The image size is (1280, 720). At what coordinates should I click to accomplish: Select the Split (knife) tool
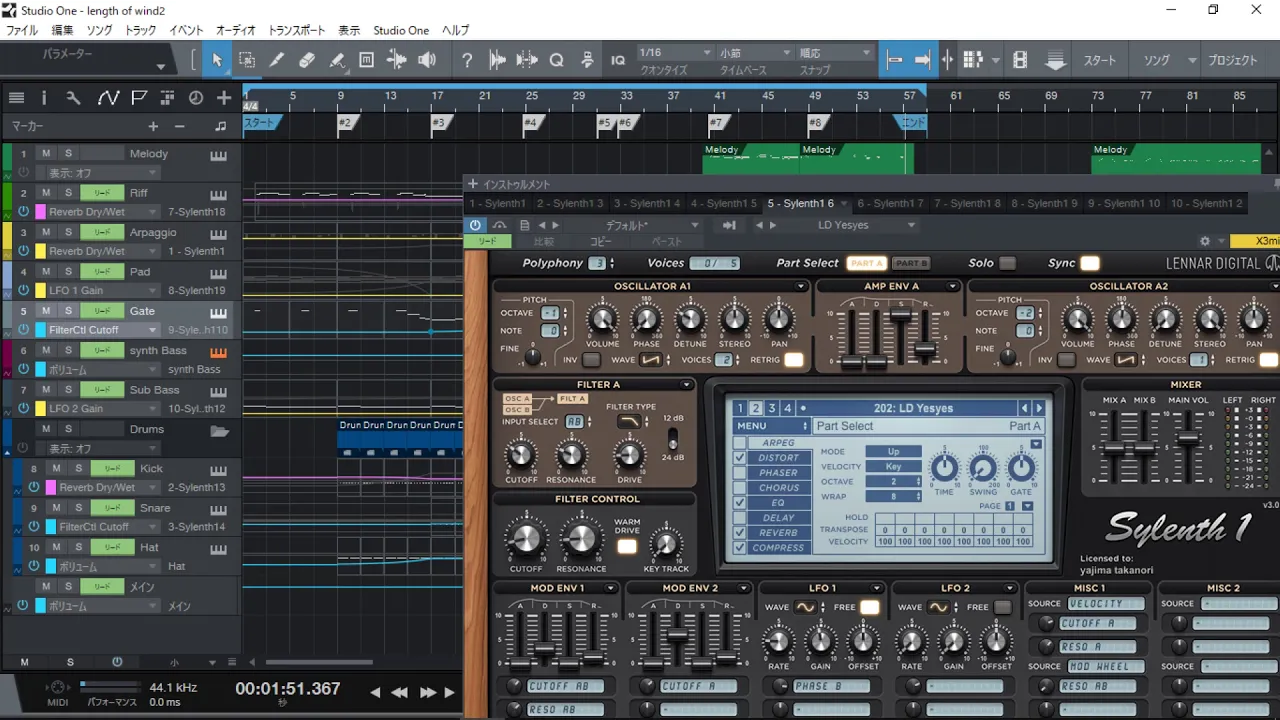point(277,60)
